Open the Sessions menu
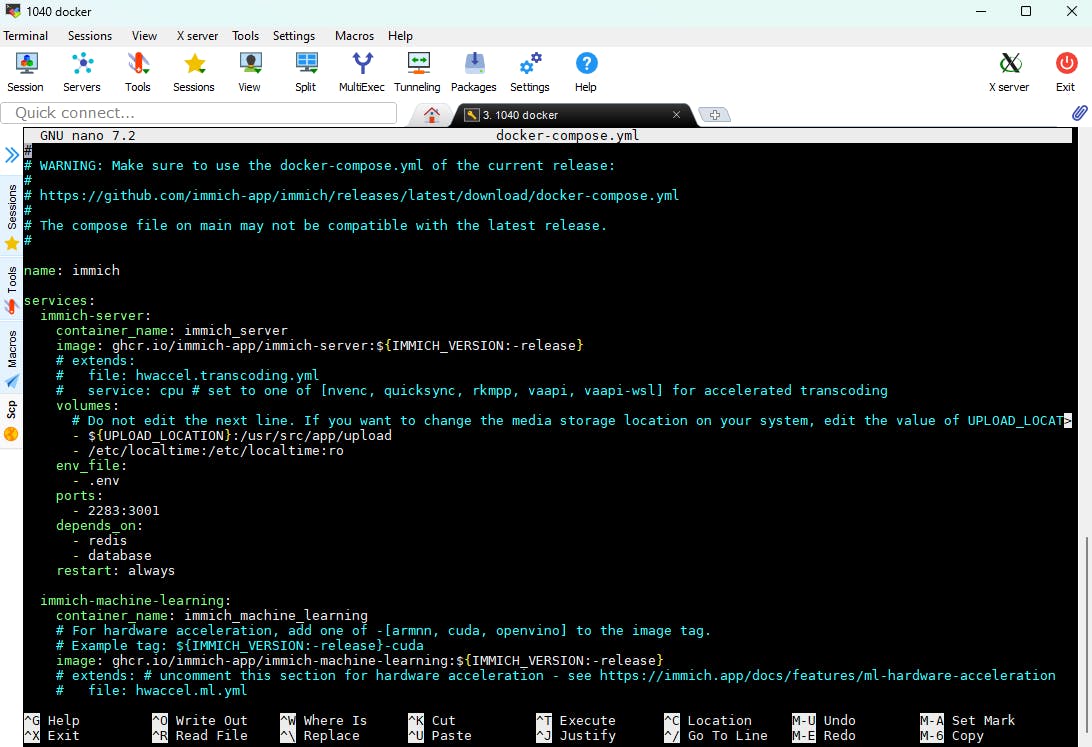This screenshot has width=1092, height=747. tap(90, 36)
